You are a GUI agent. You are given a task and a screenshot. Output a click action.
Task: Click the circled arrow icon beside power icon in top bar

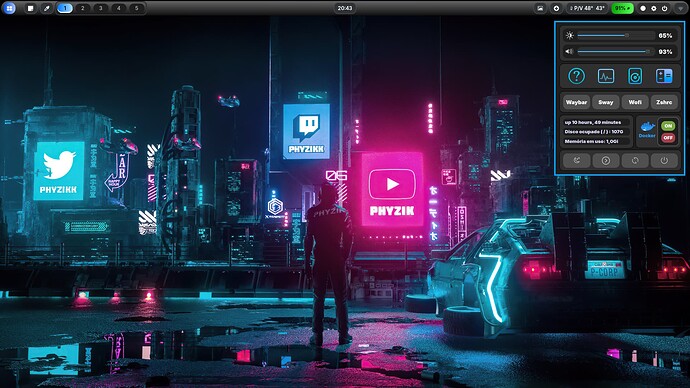tap(654, 8)
